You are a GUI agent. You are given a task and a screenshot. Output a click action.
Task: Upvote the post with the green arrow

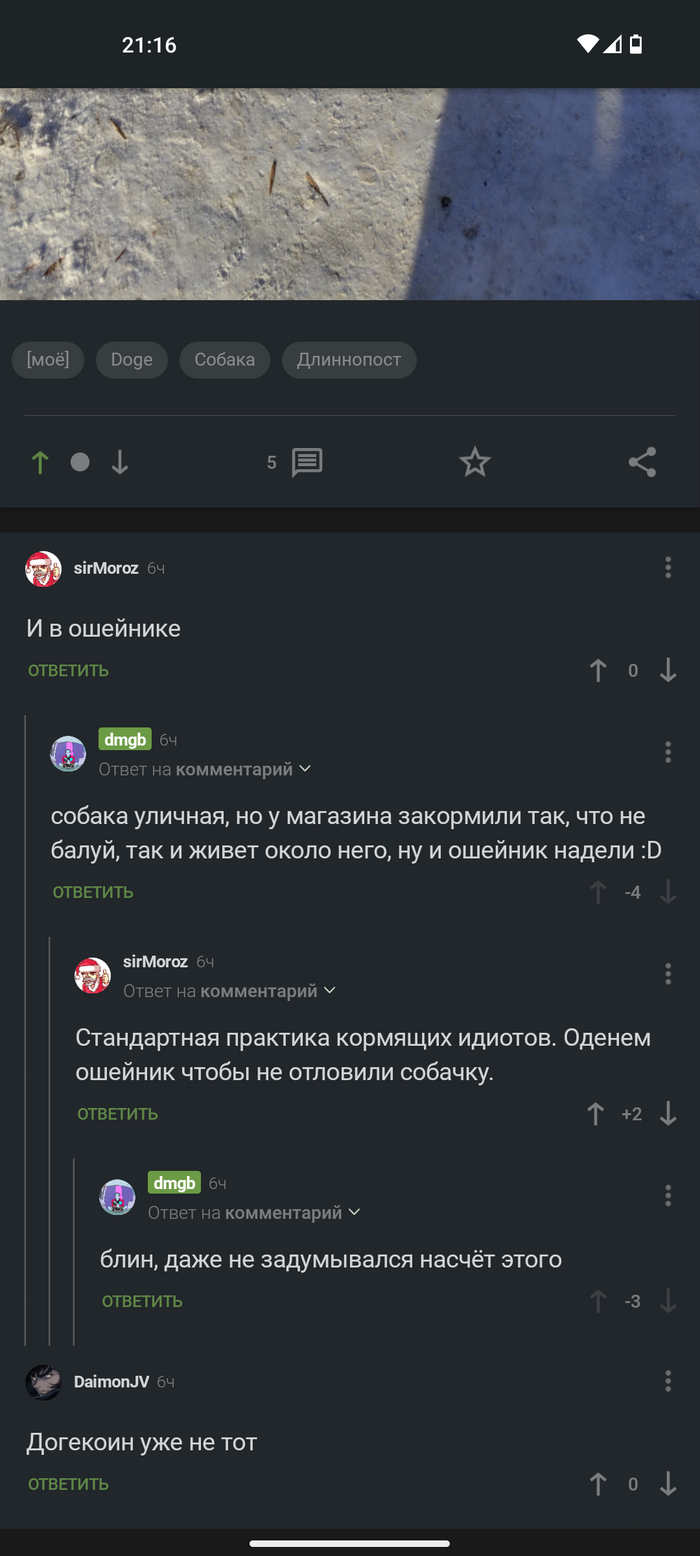click(x=39, y=462)
